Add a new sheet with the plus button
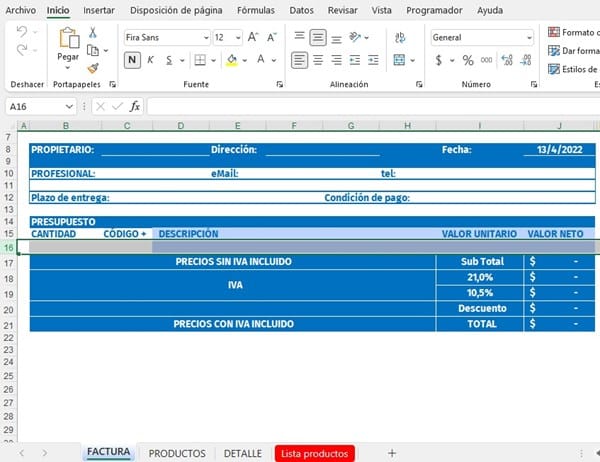600x462 pixels. coord(391,453)
